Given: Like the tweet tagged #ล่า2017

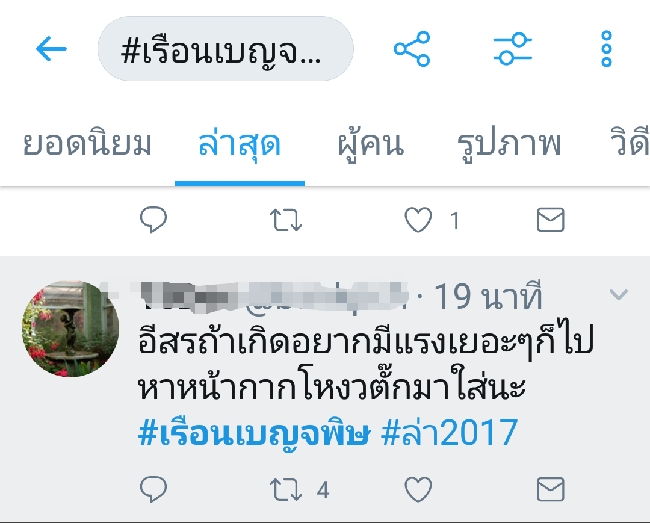Looking at the screenshot, I should point(418,489).
